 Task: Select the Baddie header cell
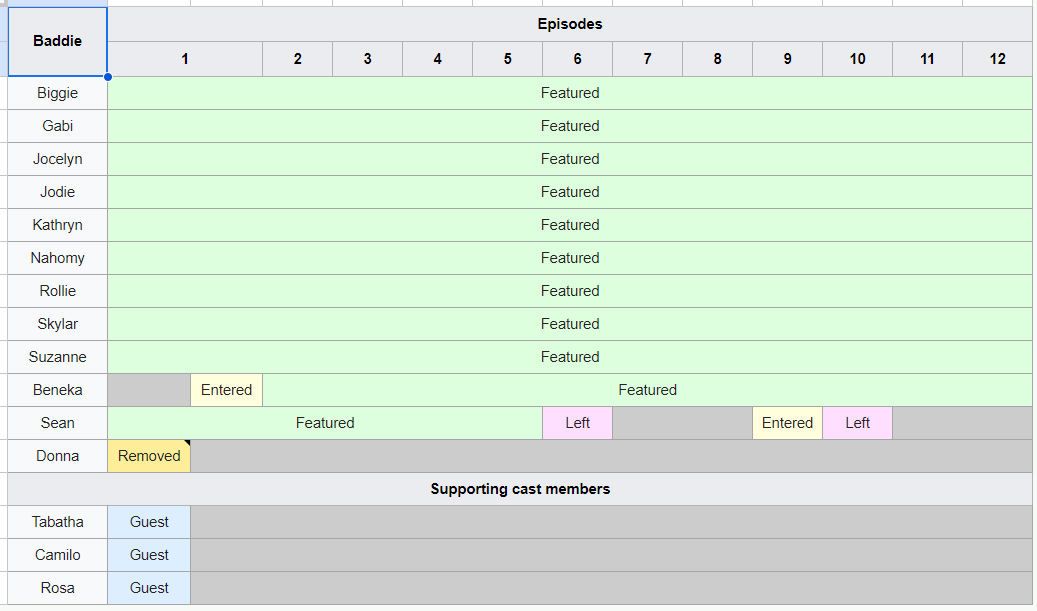click(x=57, y=41)
